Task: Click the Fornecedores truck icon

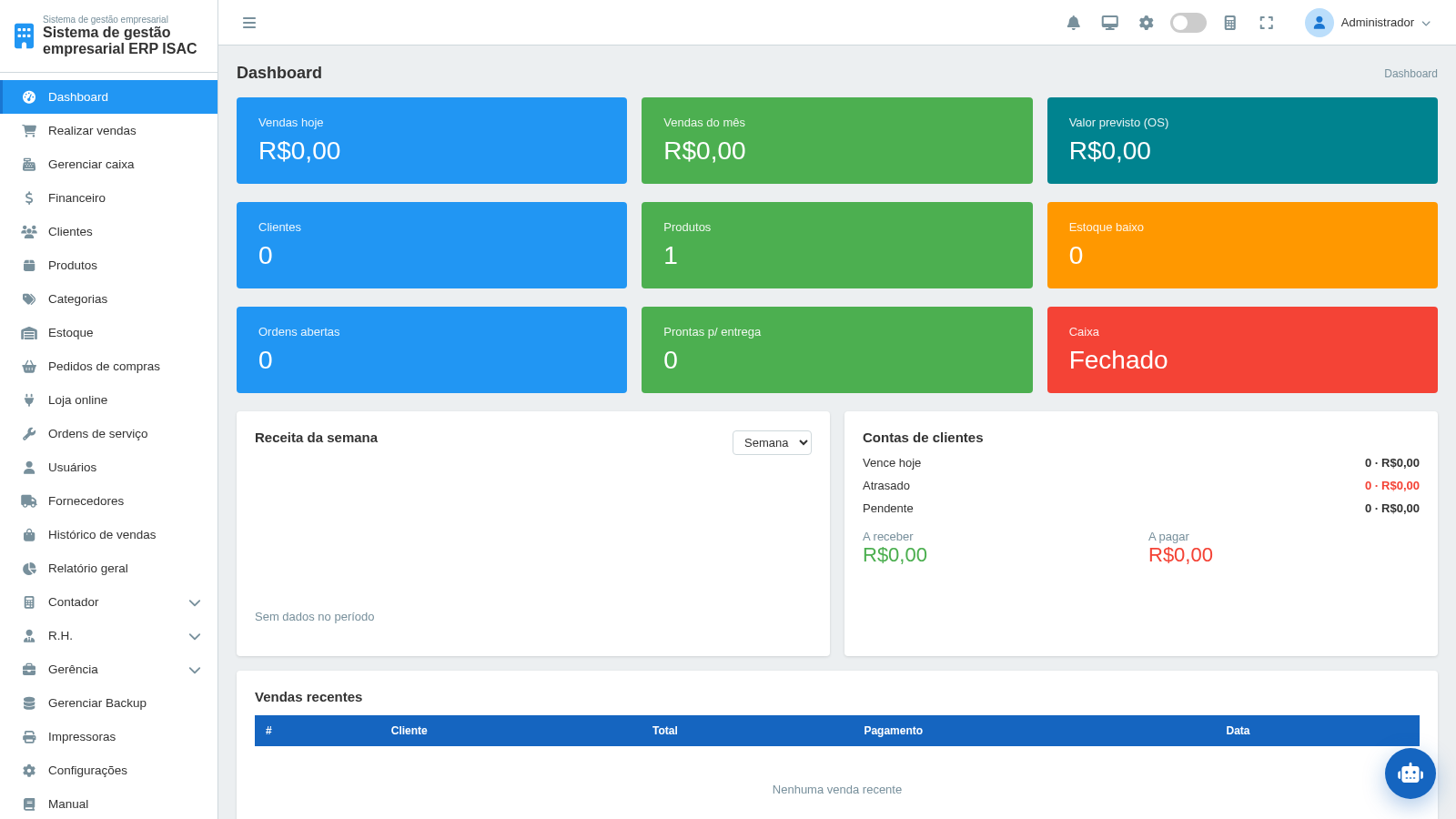Action: point(29,500)
